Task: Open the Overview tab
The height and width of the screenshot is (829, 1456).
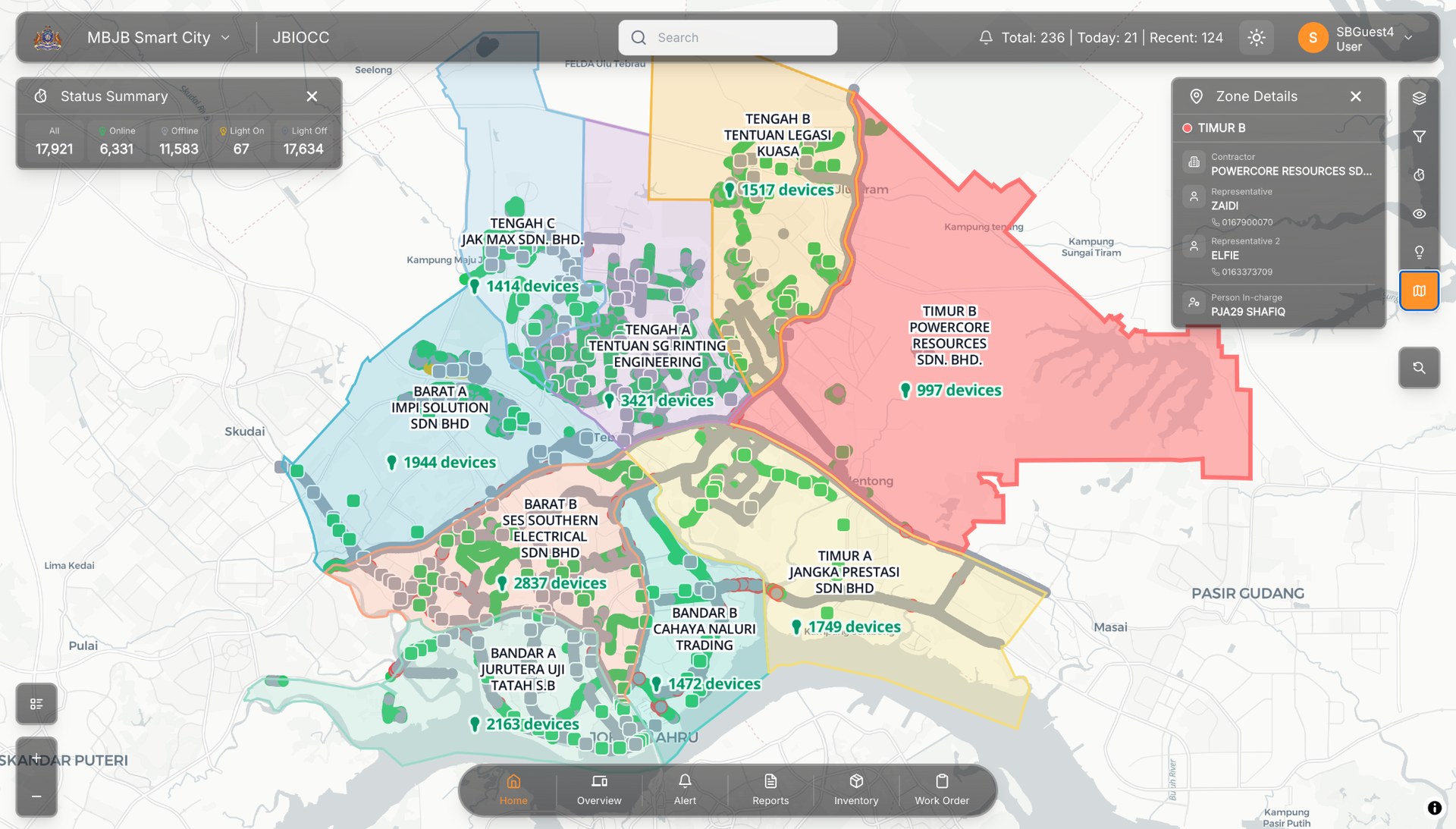Action: point(599,790)
